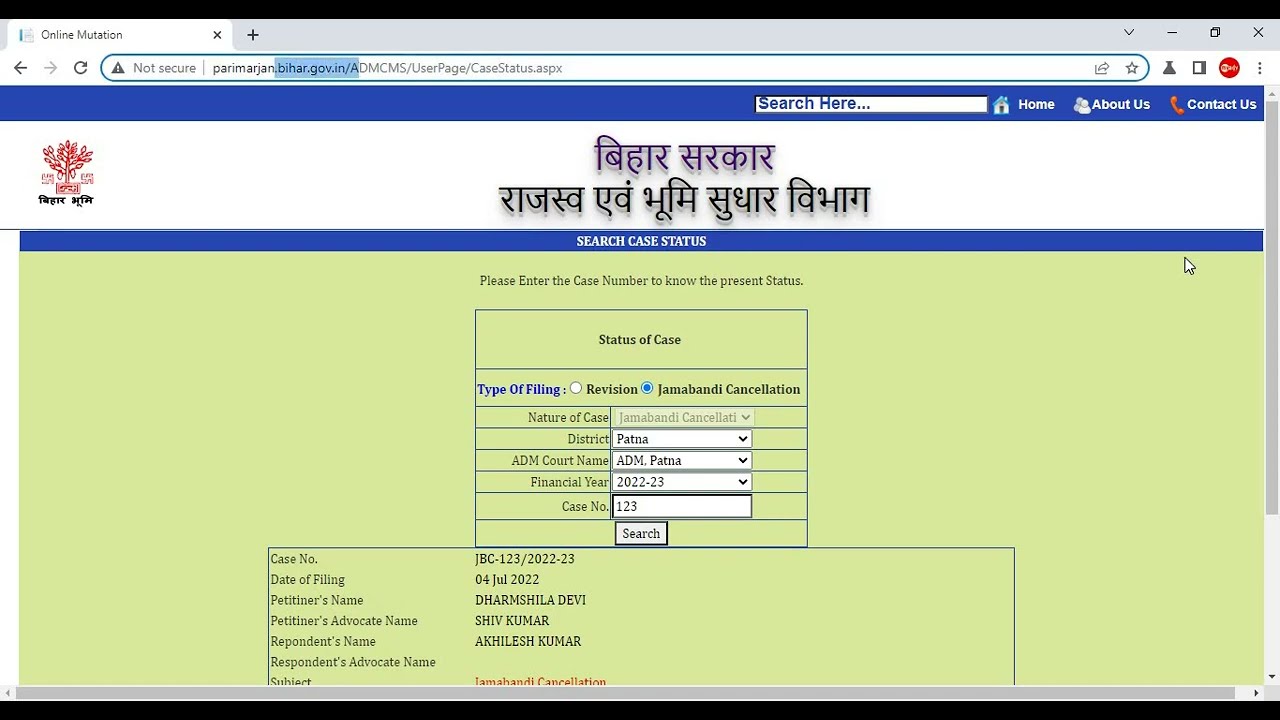Click the red profile avatar icon
The image size is (1280, 720).
pos(1229,68)
